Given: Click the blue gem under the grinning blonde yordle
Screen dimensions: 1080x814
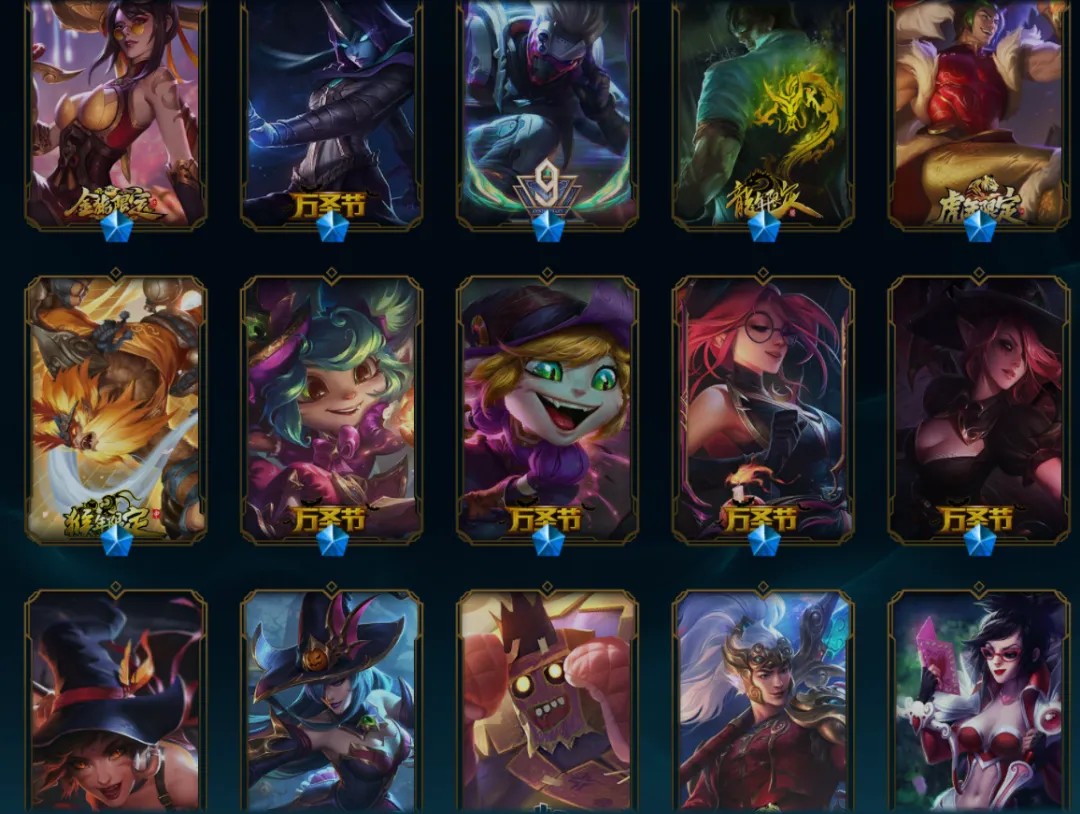Looking at the screenshot, I should coord(548,541).
